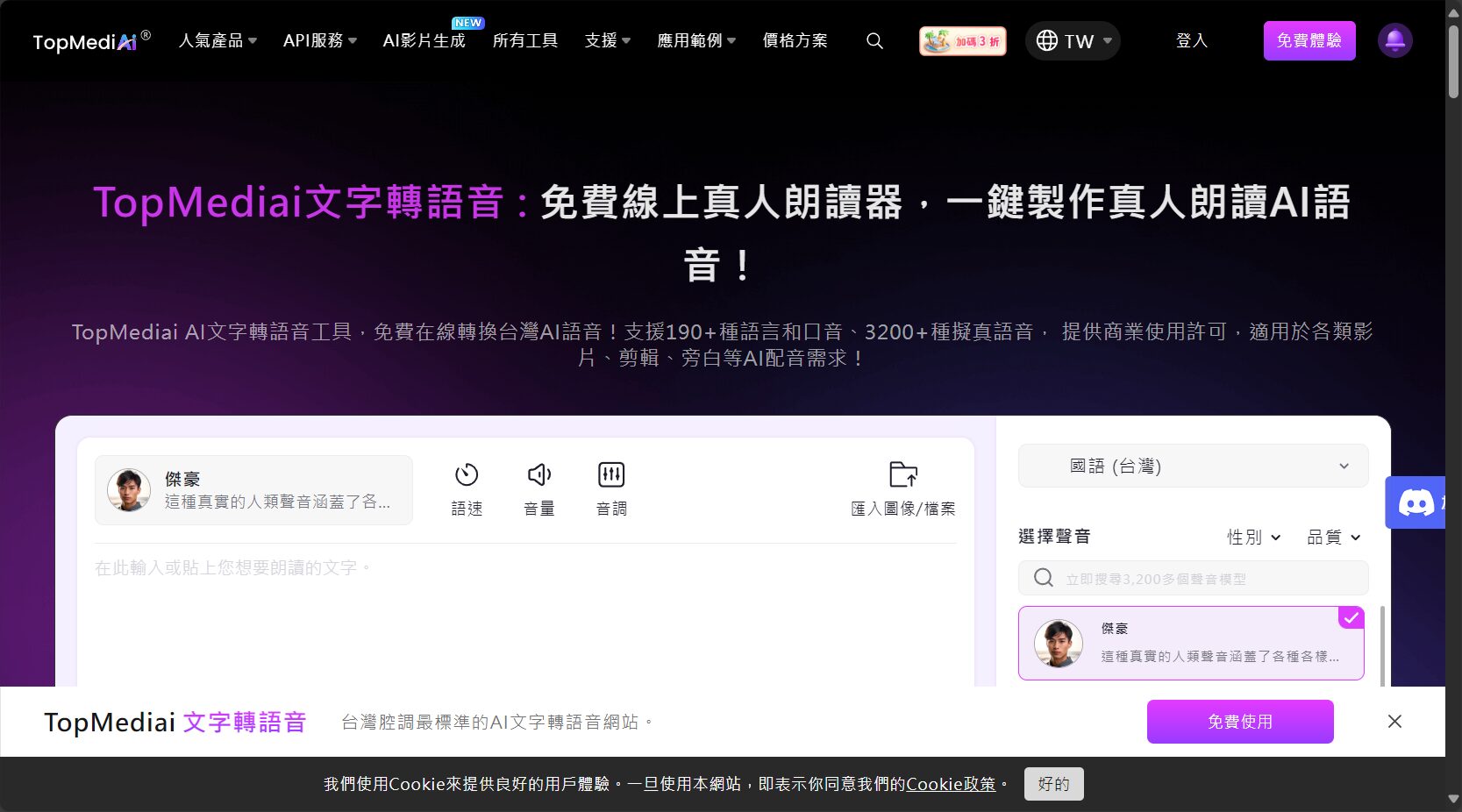This screenshot has width=1462, height=812.
Task: Open 性別 gender filter
Action: coord(1253,537)
